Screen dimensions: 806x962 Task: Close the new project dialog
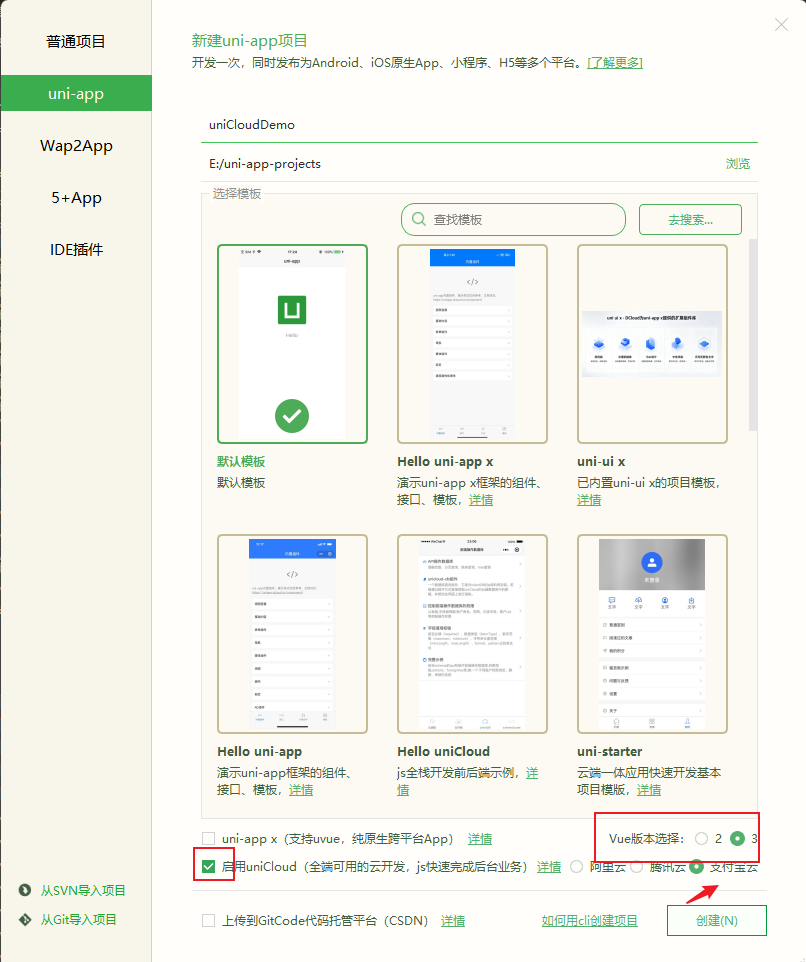point(781,25)
